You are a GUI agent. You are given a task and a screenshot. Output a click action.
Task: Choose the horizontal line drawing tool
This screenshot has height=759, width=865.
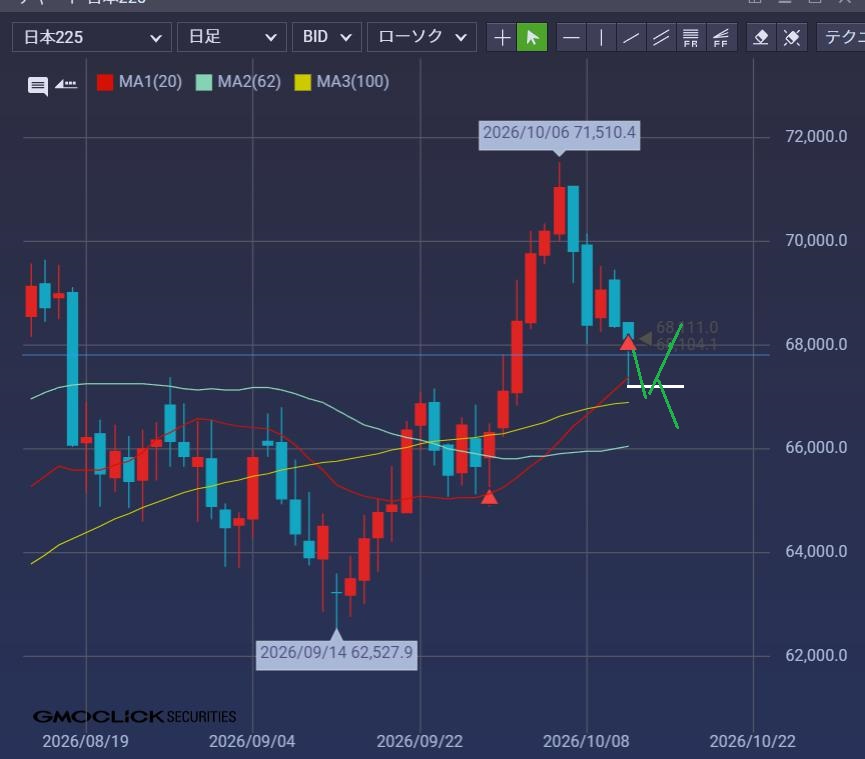tap(572, 38)
